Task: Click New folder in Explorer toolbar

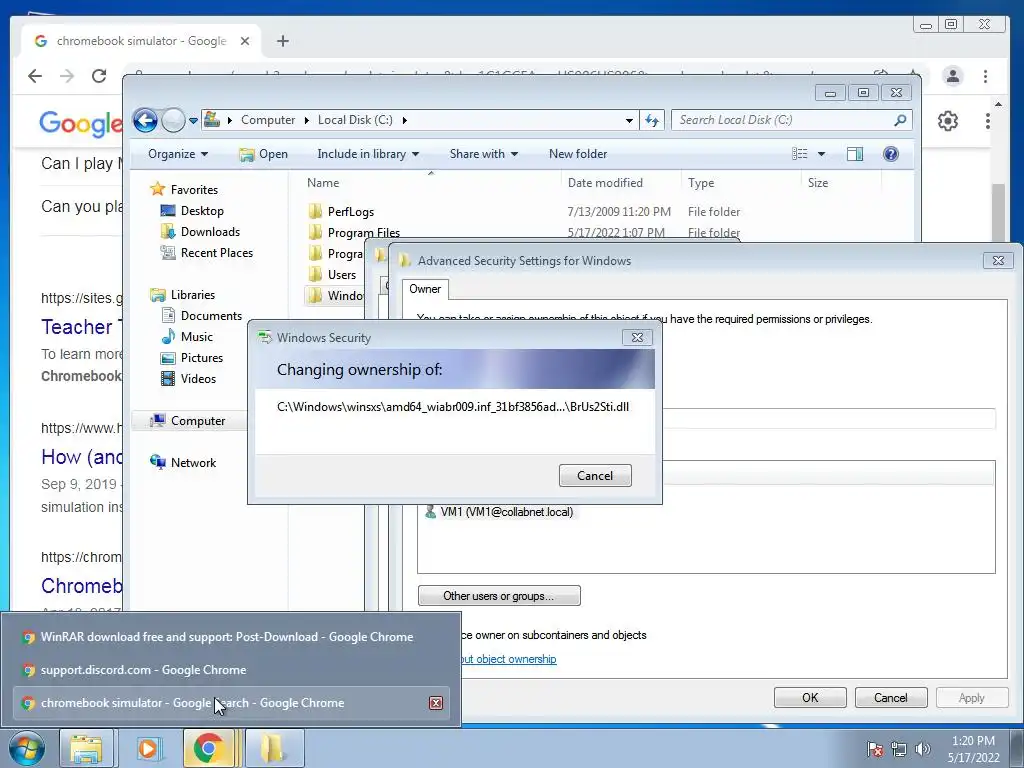Action: (578, 154)
